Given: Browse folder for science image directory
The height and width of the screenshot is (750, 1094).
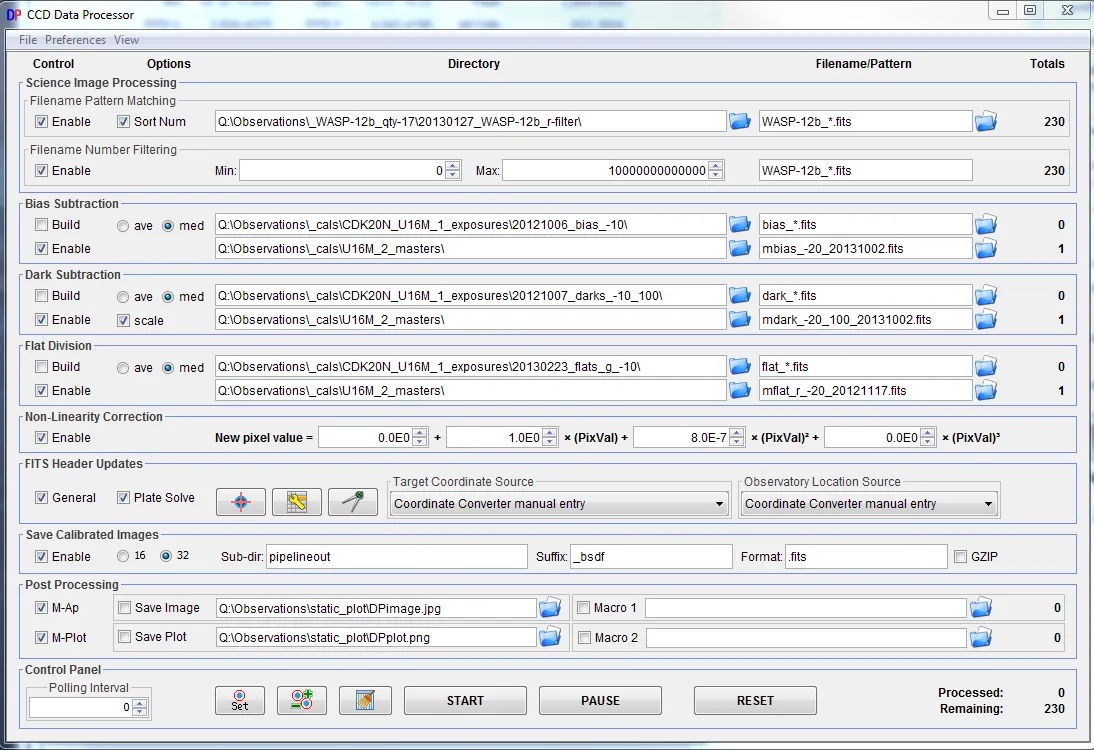Looking at the screenshot, I should (x=740, y=122).
